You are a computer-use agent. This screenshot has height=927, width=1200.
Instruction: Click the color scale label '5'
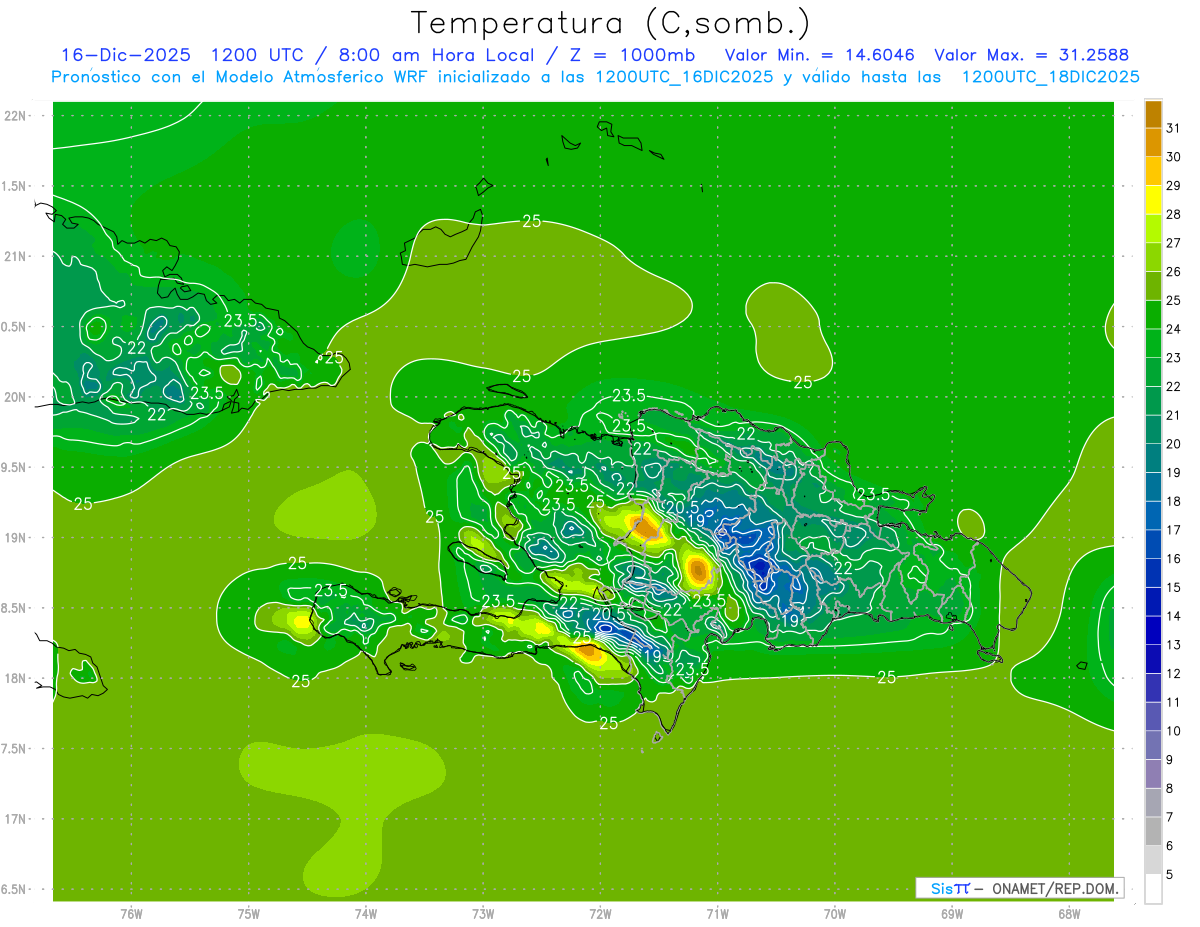coord(1170,875)
